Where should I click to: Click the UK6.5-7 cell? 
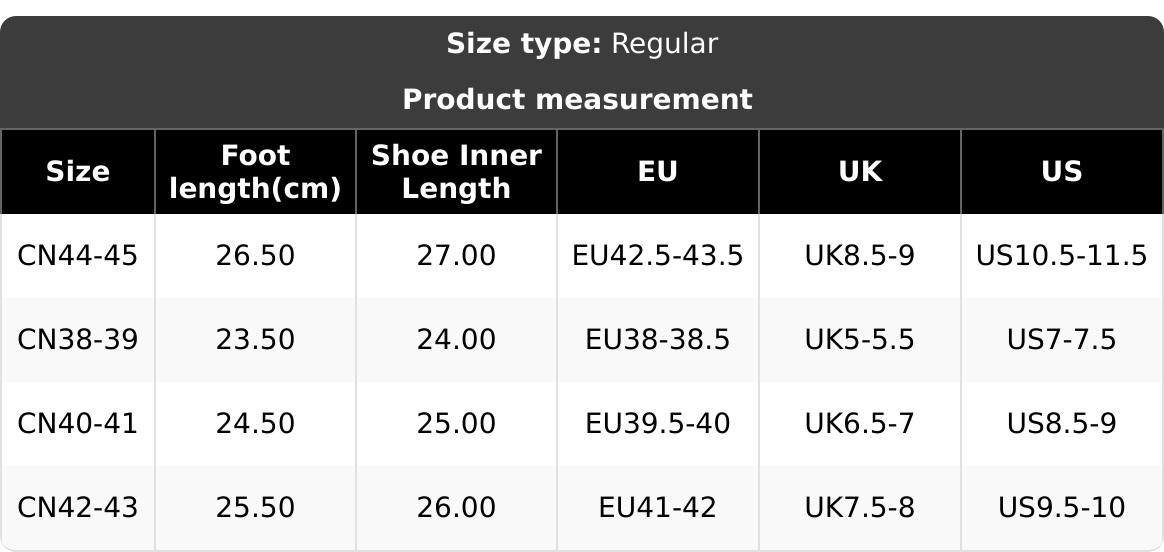coord(860,424)
